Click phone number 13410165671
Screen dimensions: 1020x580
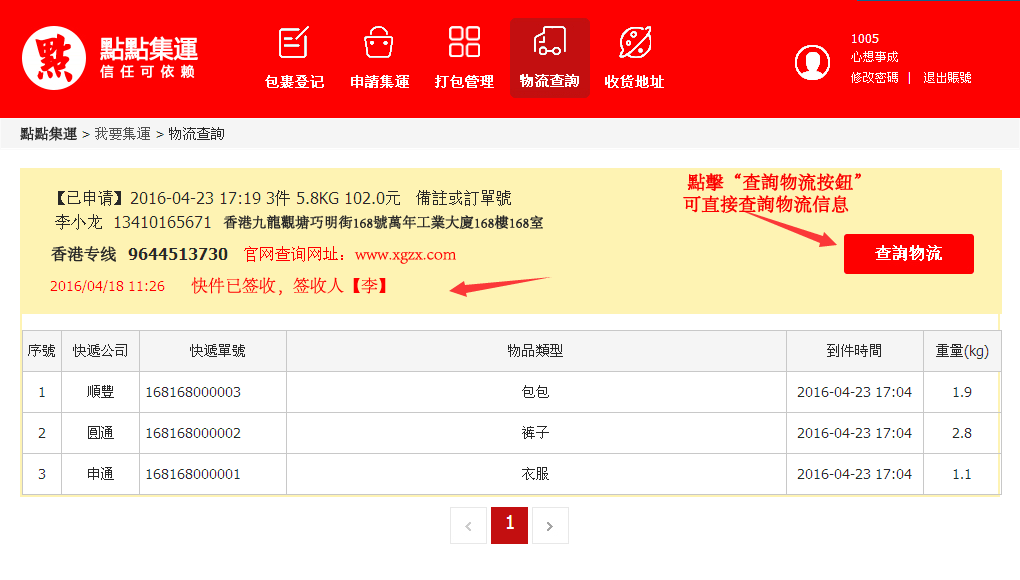[x=163, y=222]
